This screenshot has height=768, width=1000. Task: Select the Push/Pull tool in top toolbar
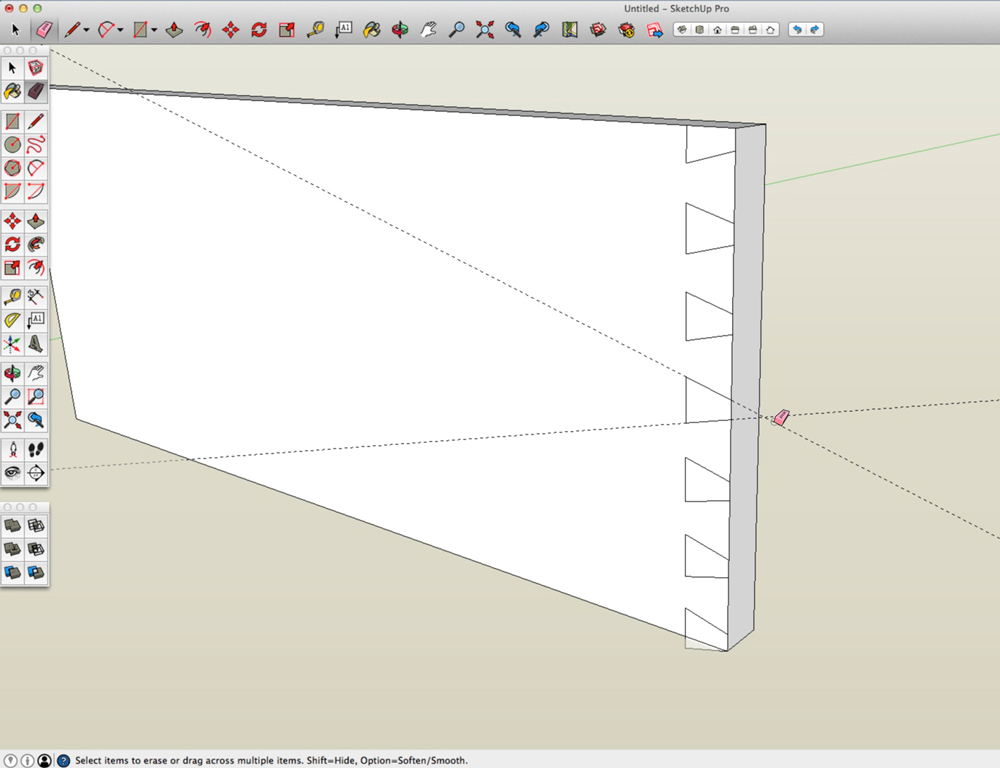coord(173,30)
